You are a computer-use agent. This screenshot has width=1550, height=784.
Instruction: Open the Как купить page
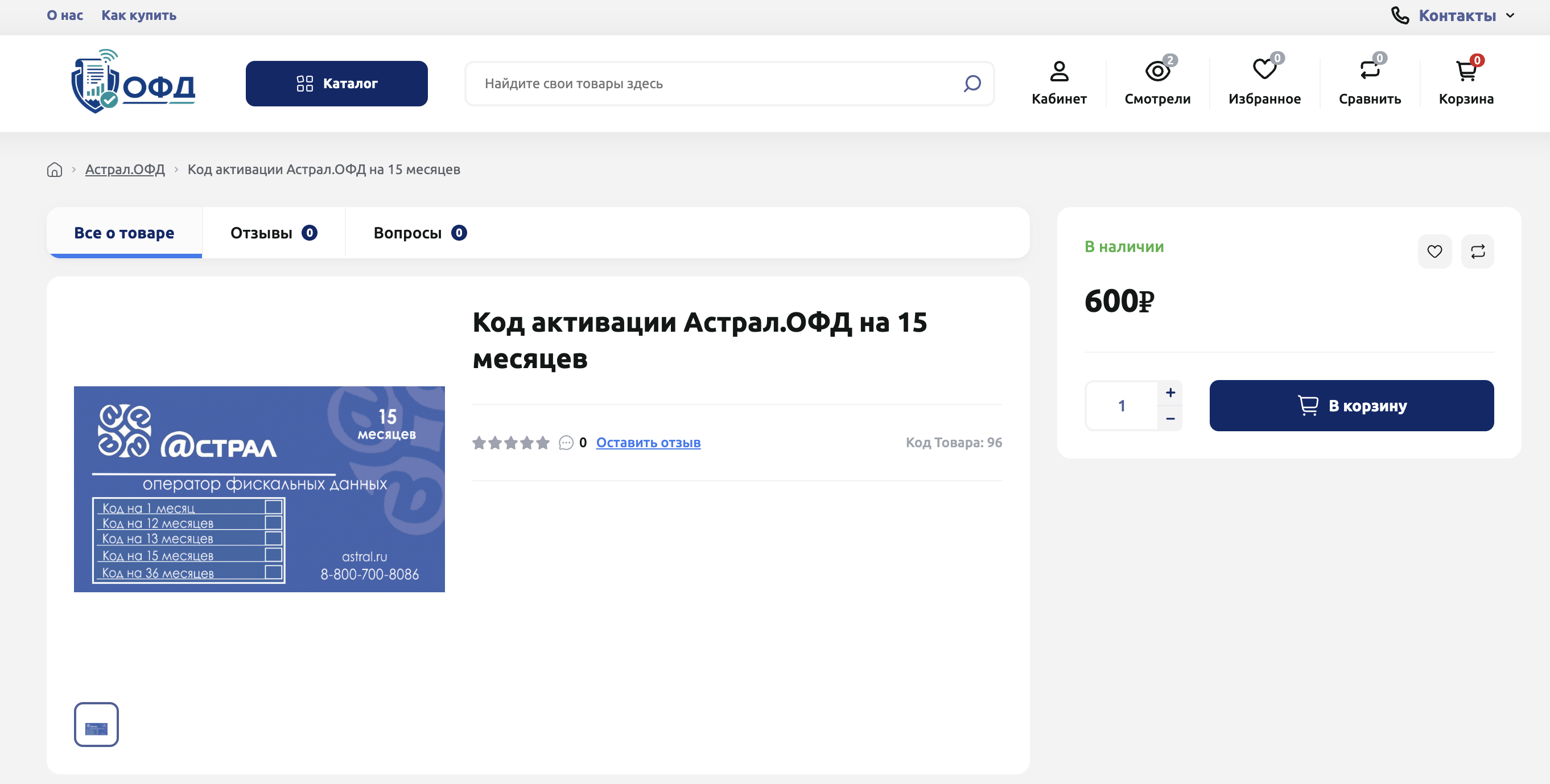tap(139, 15)
